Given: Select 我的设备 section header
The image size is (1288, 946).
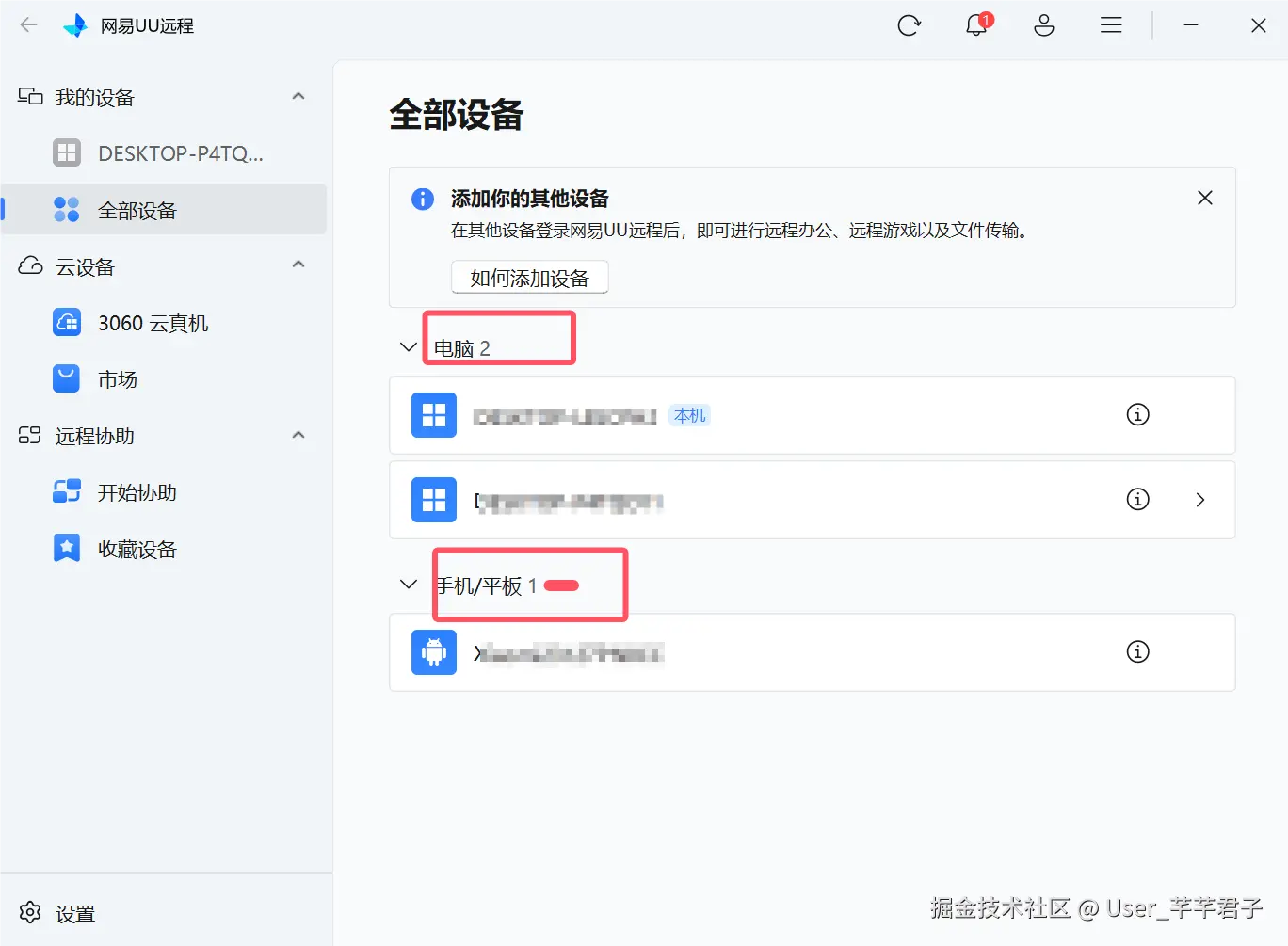Looking at the screenshot, I should (94, 97).
